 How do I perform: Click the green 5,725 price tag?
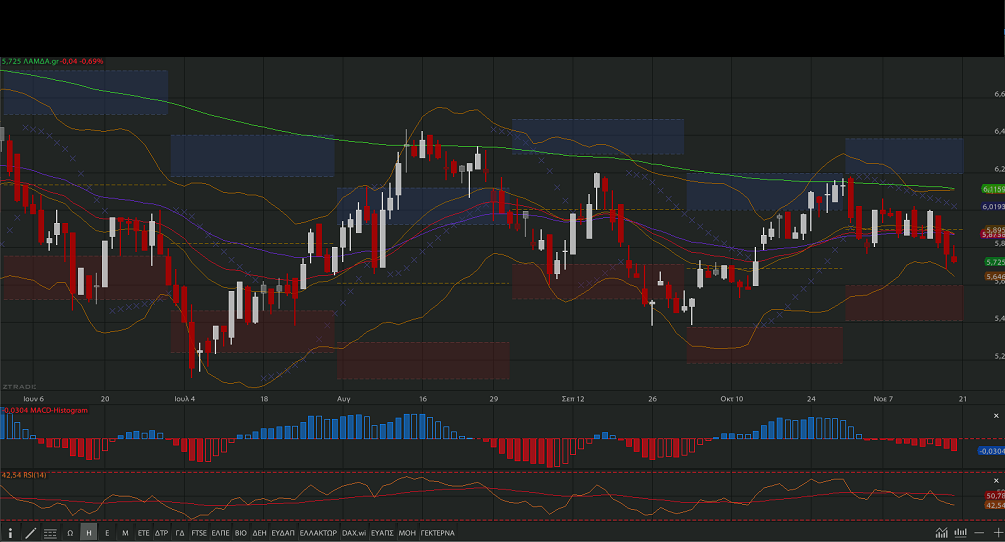(995, 262)
